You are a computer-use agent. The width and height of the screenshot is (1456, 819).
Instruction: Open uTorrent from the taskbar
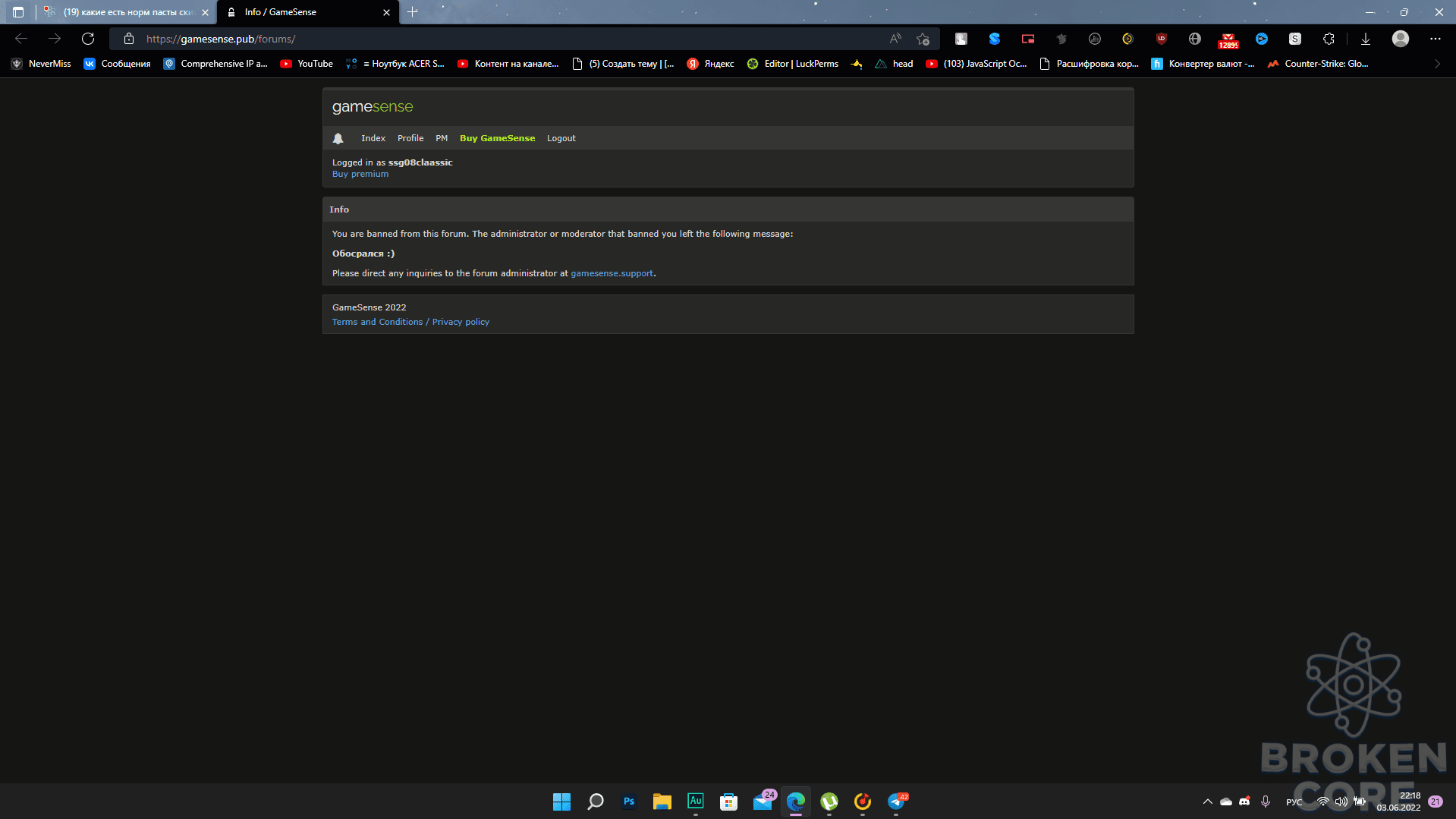829,802
